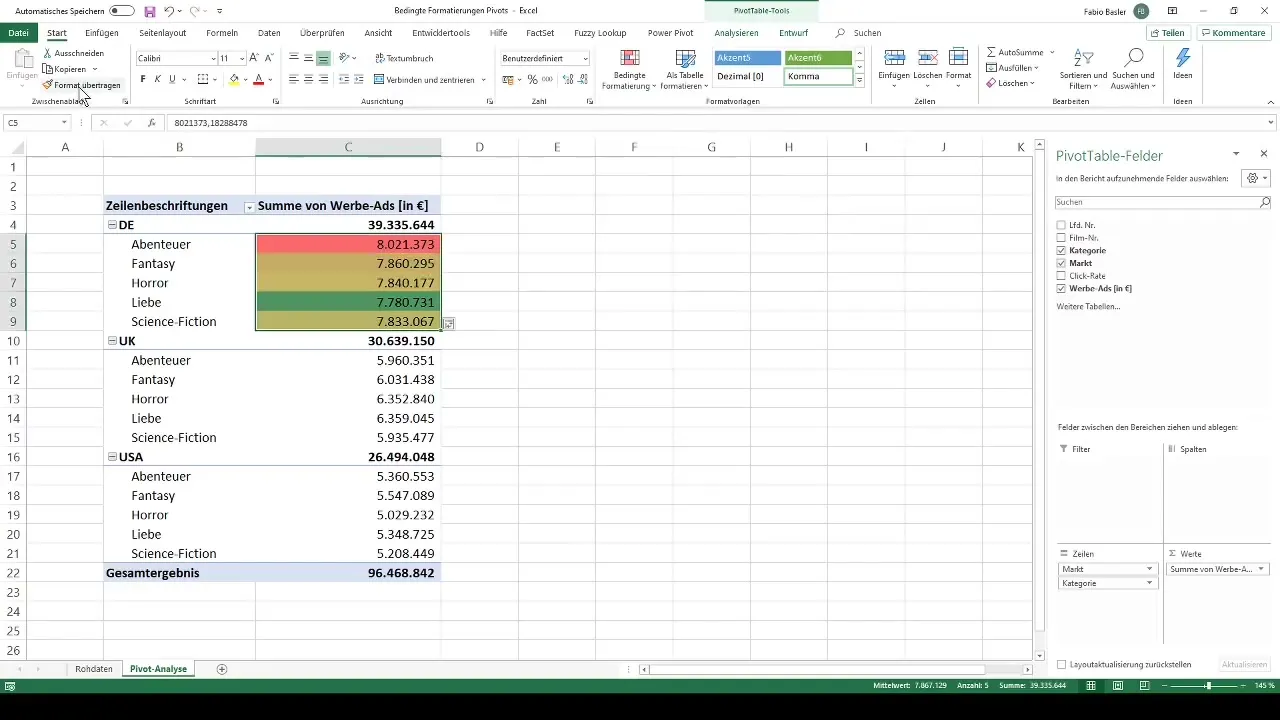1280x720 pixels.
Task: Uncheck the Werbe-Ads [in €] field checkbox
Action: click(x=1061, y=288)
